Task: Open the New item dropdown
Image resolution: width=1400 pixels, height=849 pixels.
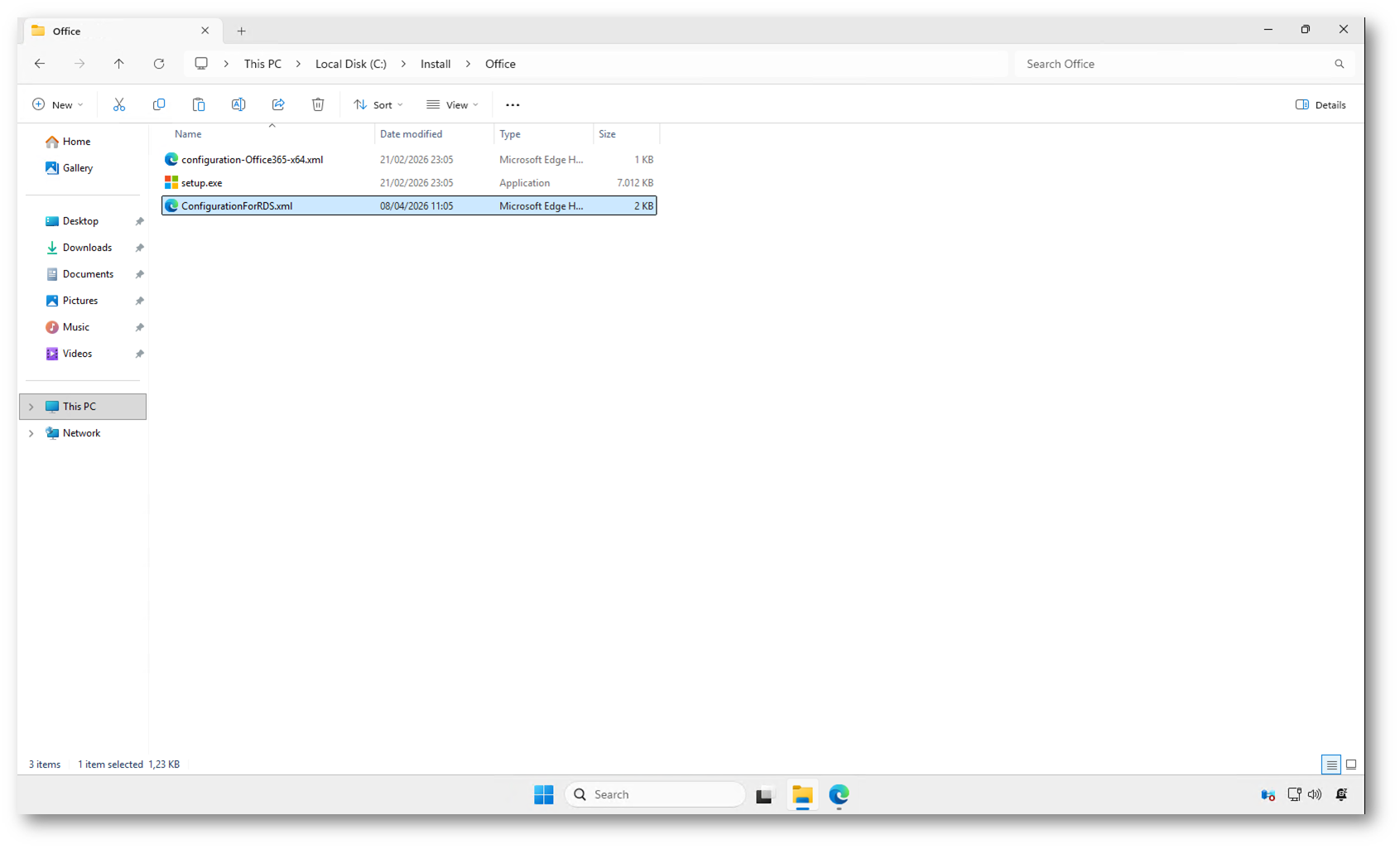Action: point(58,104)
